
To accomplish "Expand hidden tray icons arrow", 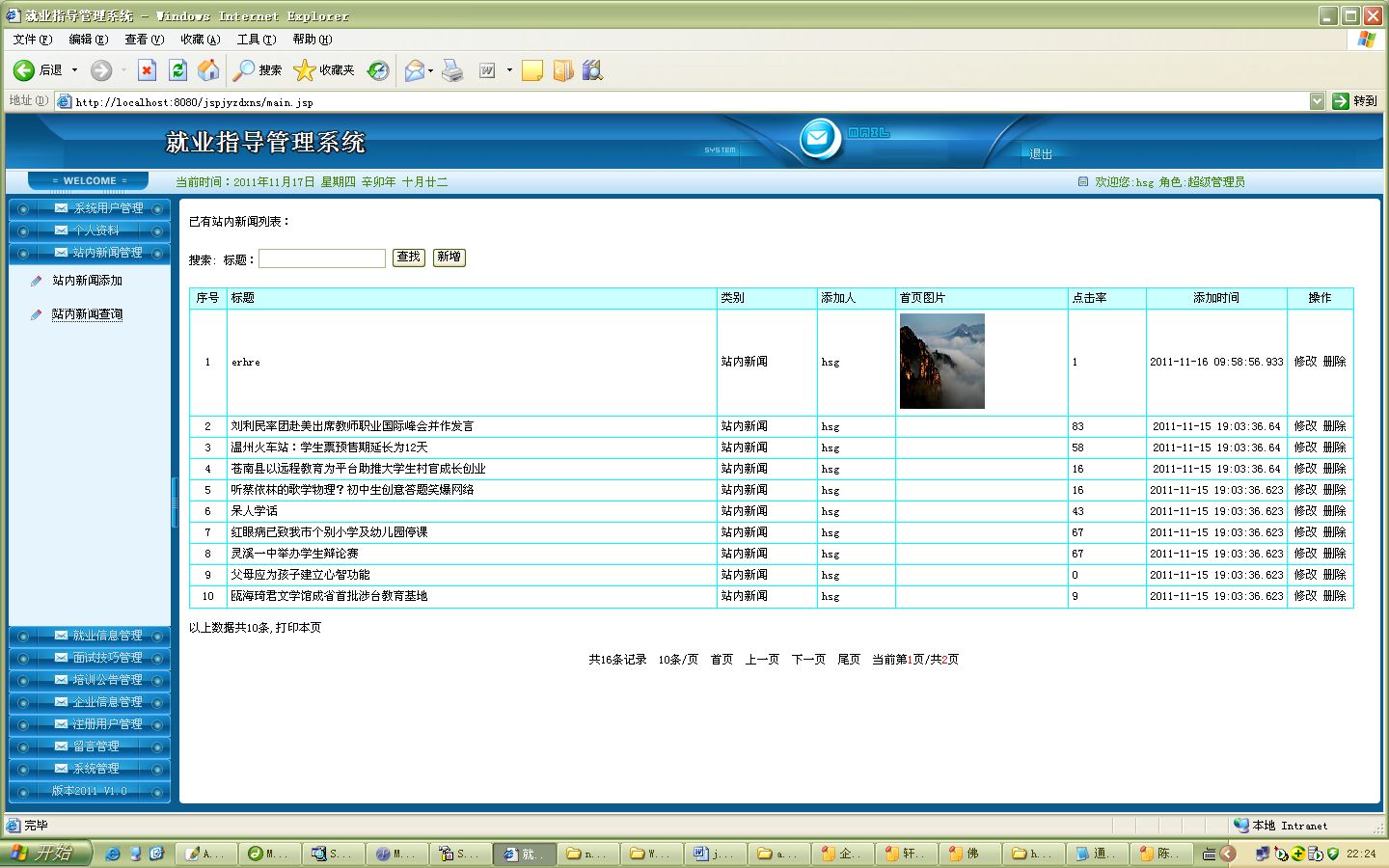I will pyautogui.click(x=1228, y=854).
